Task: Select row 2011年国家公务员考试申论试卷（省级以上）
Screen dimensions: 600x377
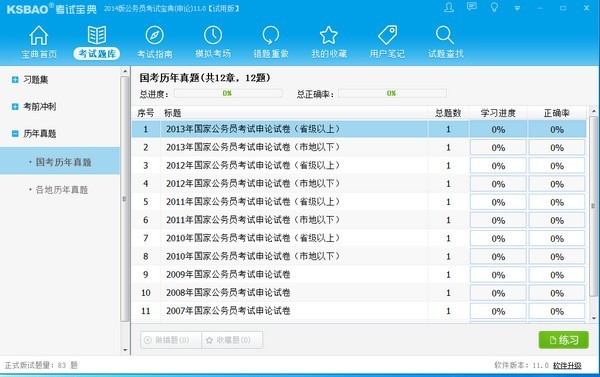Action: pyautogui.click(x=359, y=202)
